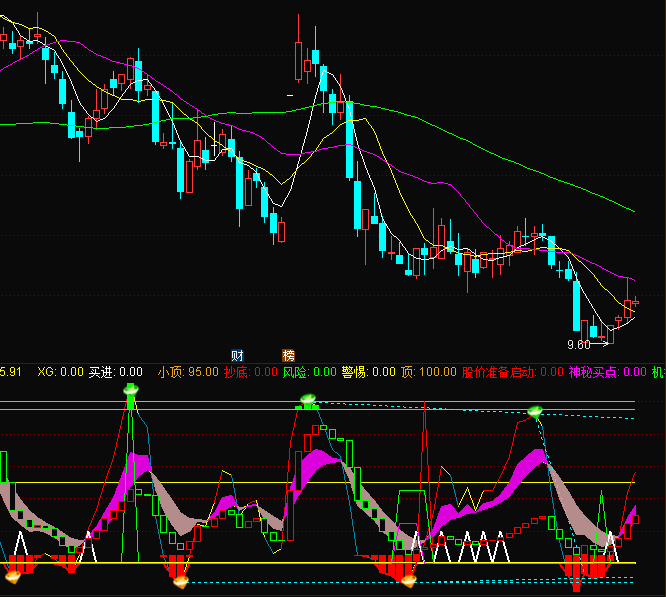Image resolution: width=666 pixels, height=597 pixels.
Task: Select the magenta 神秘买点: 0.00 indicator label
Action: click(607, 372)
